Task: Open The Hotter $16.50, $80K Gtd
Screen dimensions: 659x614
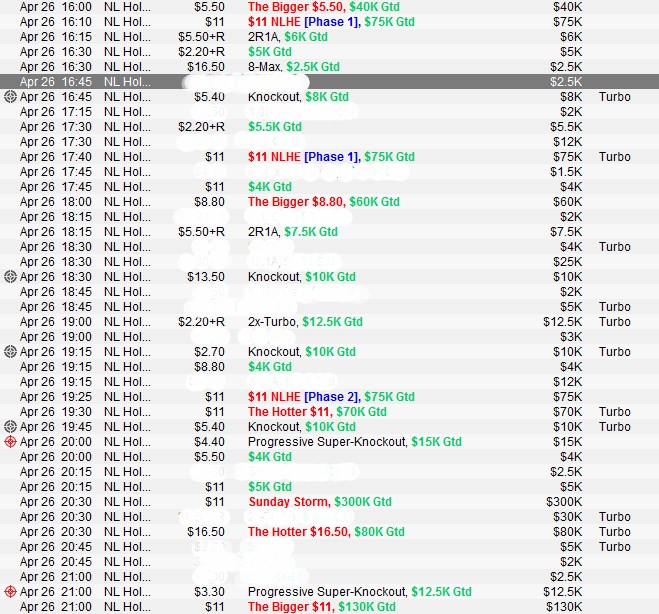Action: (x=326, y=532)
